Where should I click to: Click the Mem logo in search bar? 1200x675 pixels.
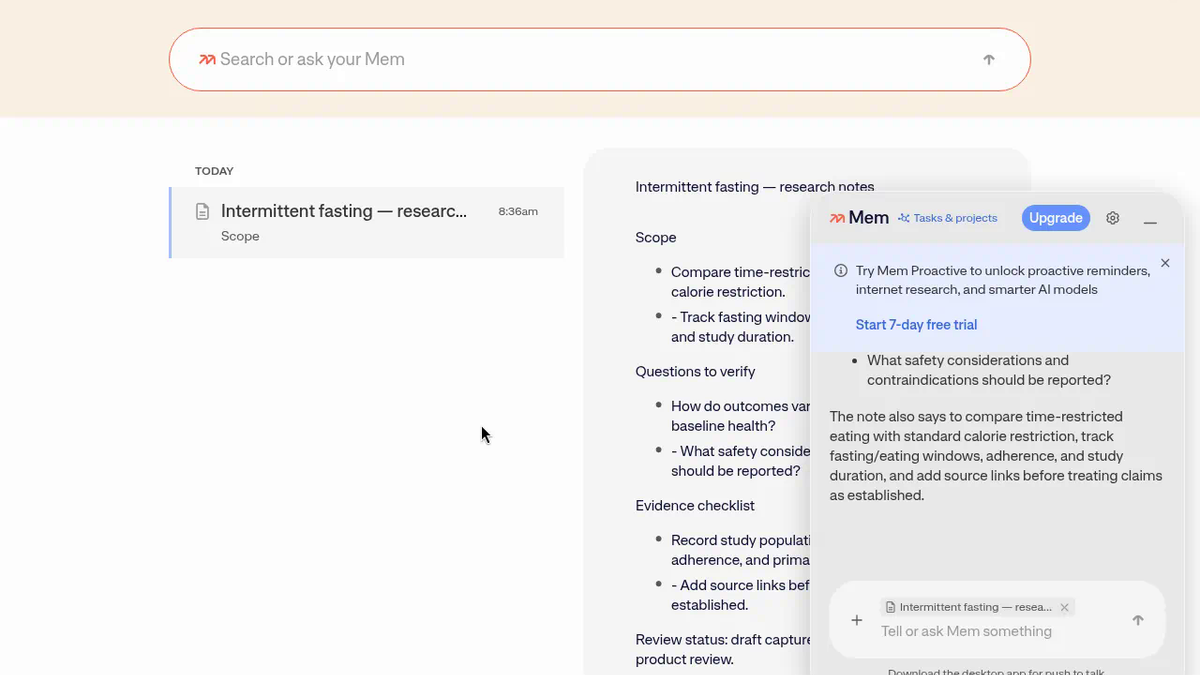(207, 59)
